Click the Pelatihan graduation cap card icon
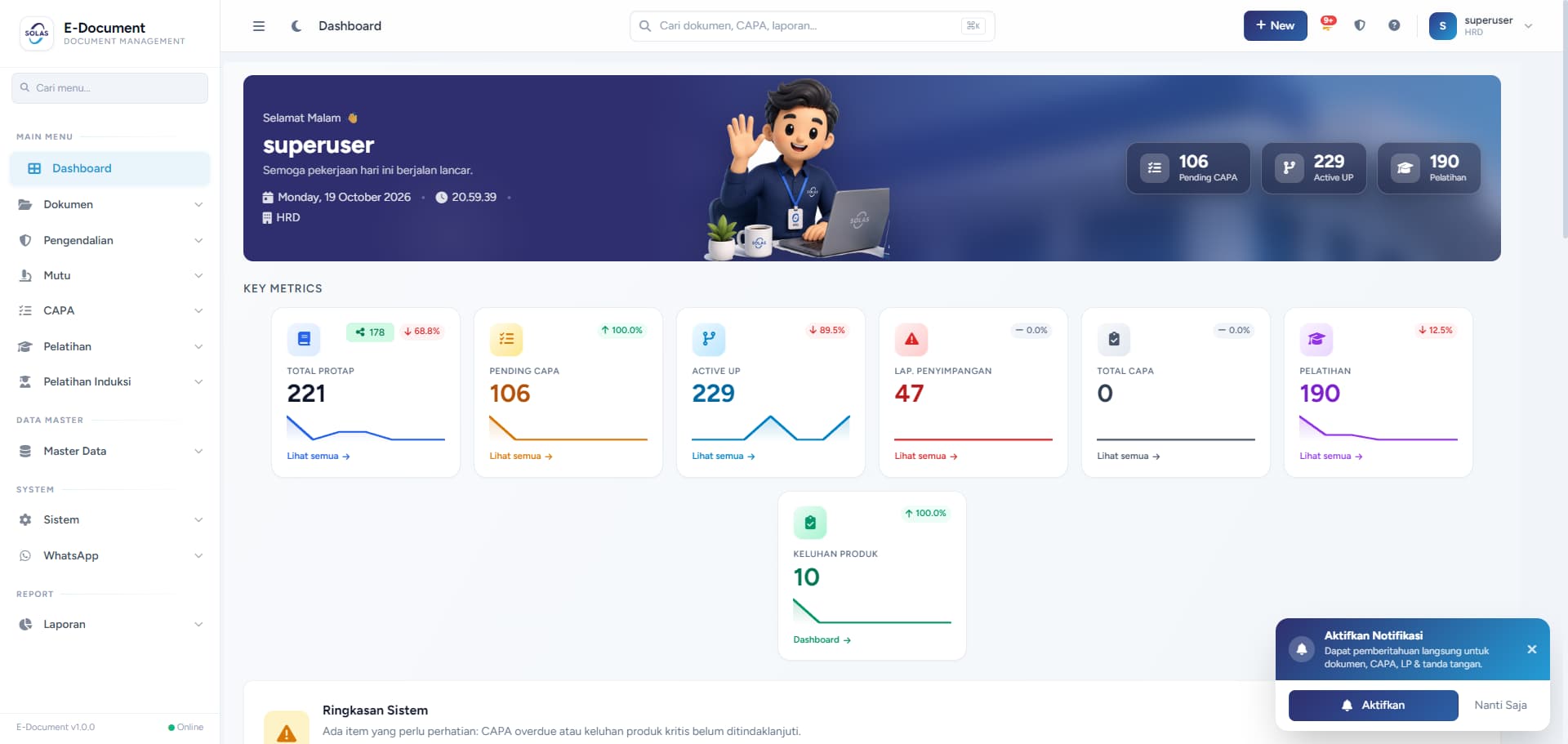1568x744 pixels. click(x=1316, y=339)
